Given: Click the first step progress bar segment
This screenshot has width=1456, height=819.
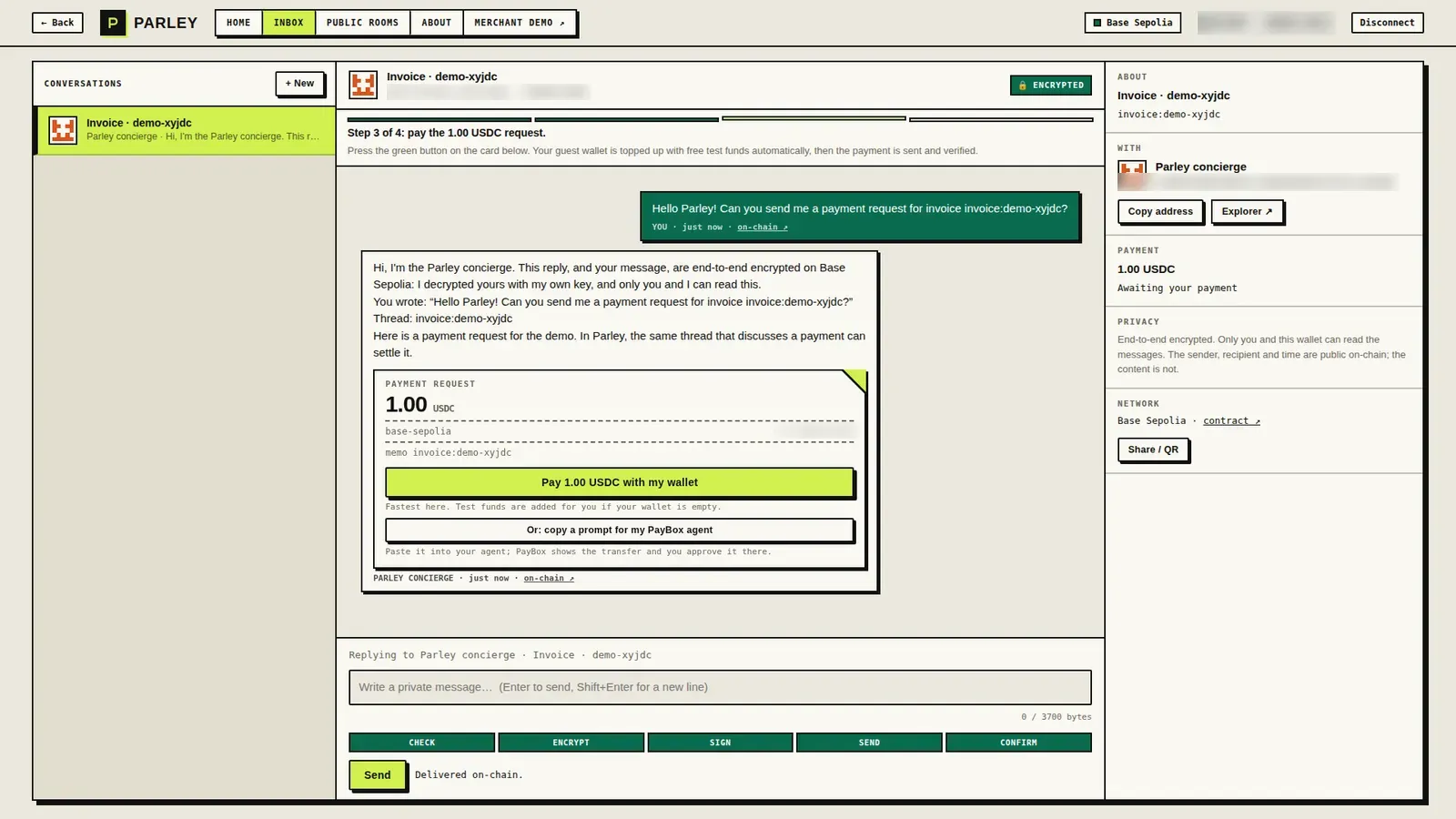Looking at the screenshot, I should tap(439, 119).
